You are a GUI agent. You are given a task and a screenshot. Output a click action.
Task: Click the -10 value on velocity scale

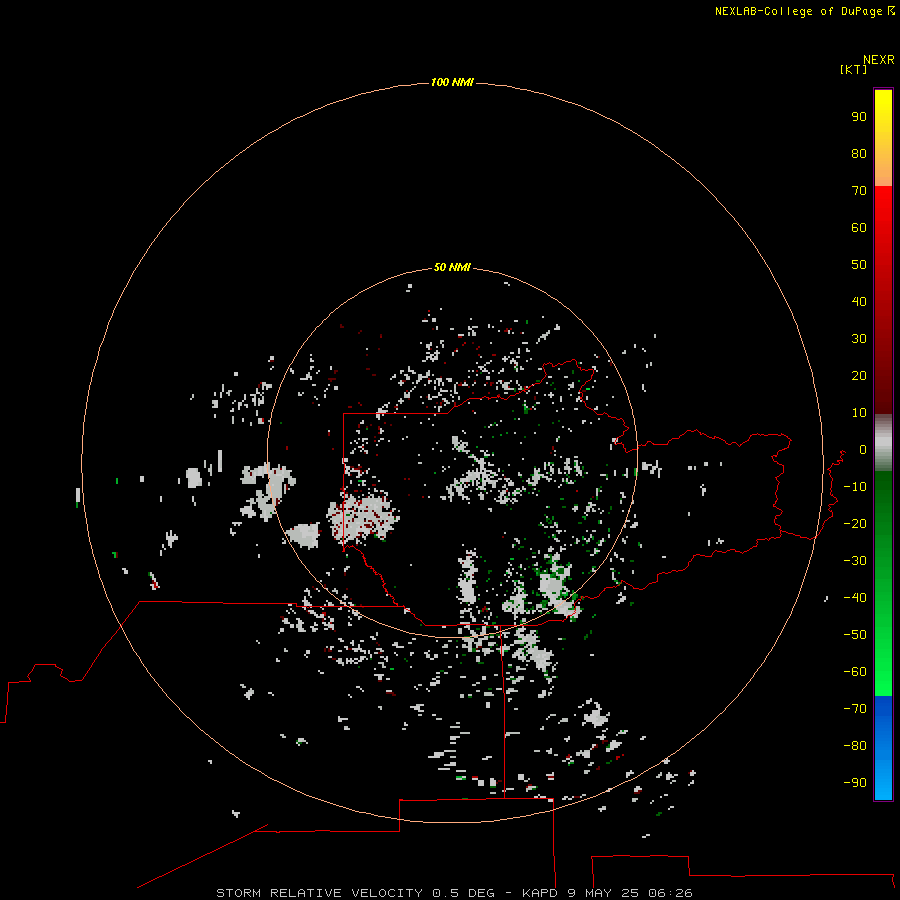click(x=855, y=487)
